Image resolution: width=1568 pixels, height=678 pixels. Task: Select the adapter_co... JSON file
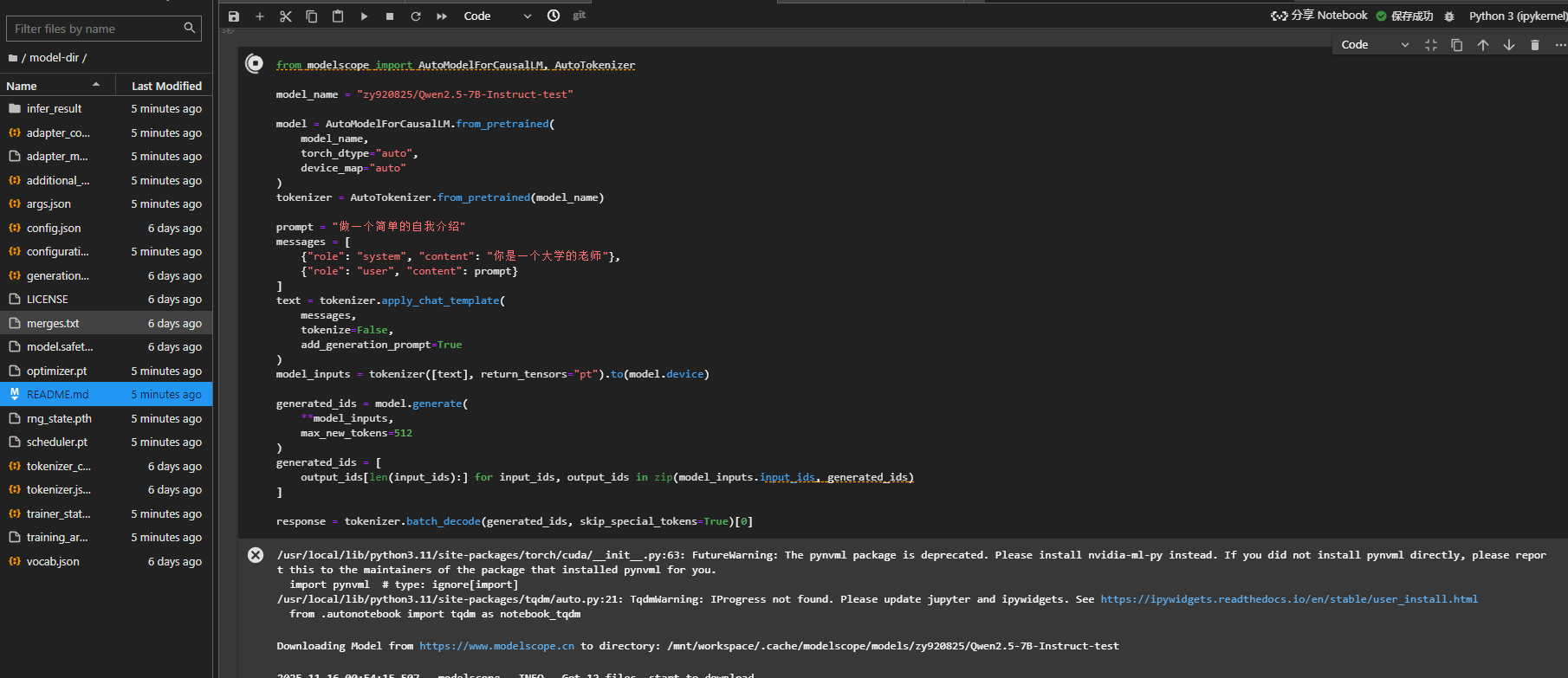click(x=106, y=132)
